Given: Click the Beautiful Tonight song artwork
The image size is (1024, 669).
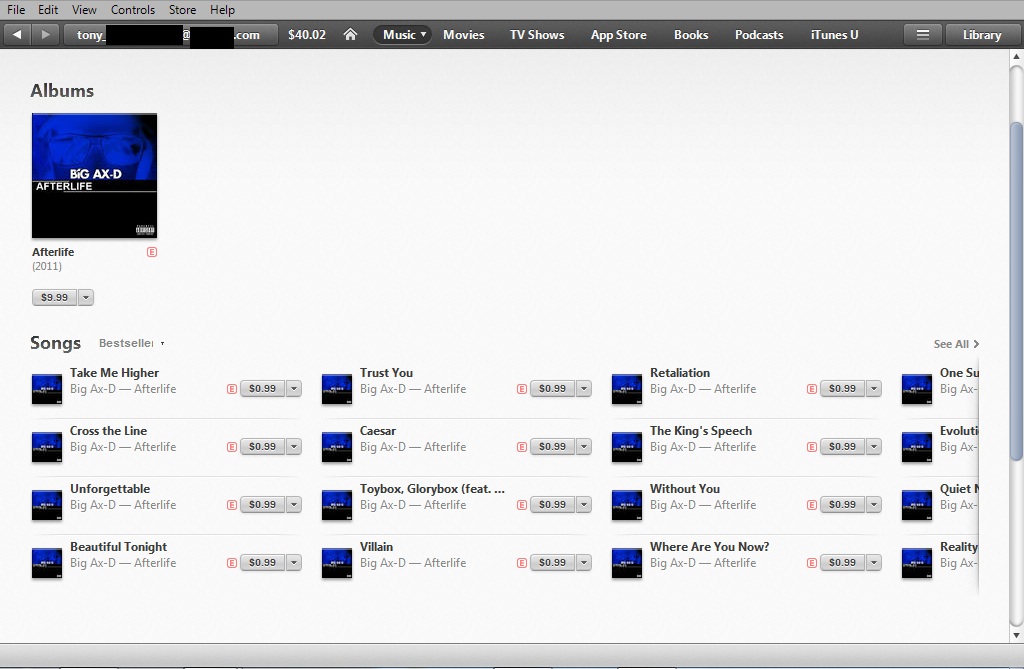Looking at the screenshot, I should 47,563.
